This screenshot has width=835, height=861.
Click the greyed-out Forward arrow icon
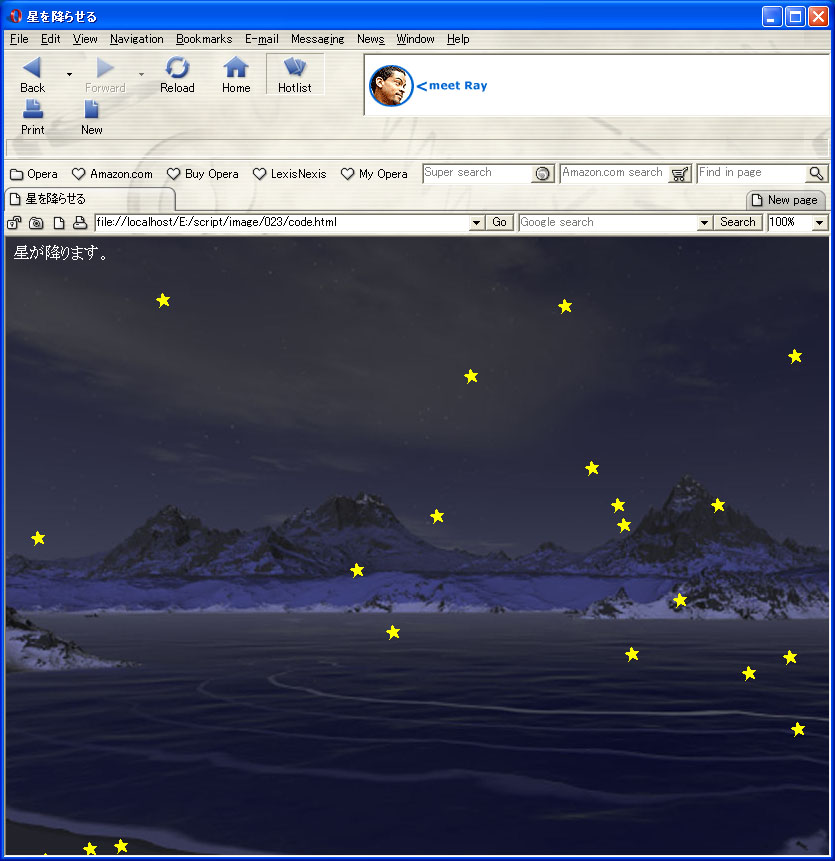click(105, 68)
